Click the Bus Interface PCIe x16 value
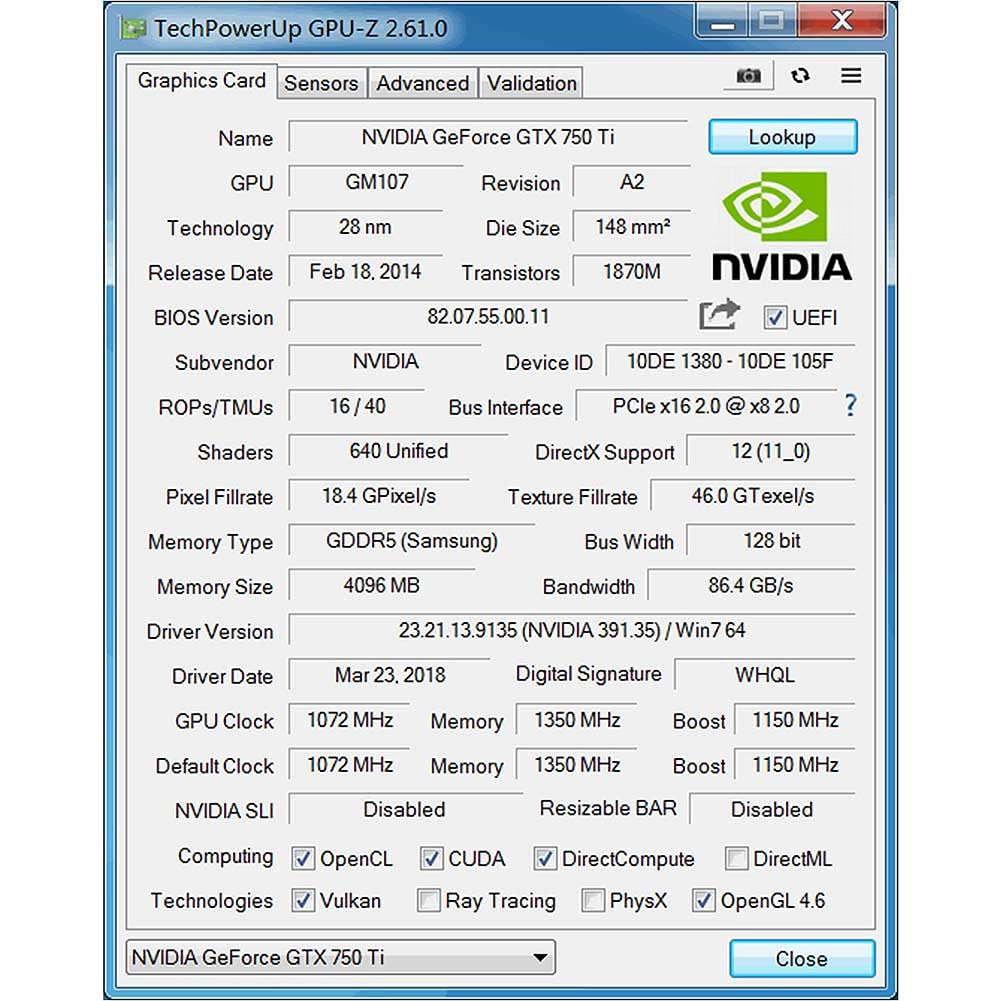This screenshot has height=1001, width=1001. click(706, 406)
